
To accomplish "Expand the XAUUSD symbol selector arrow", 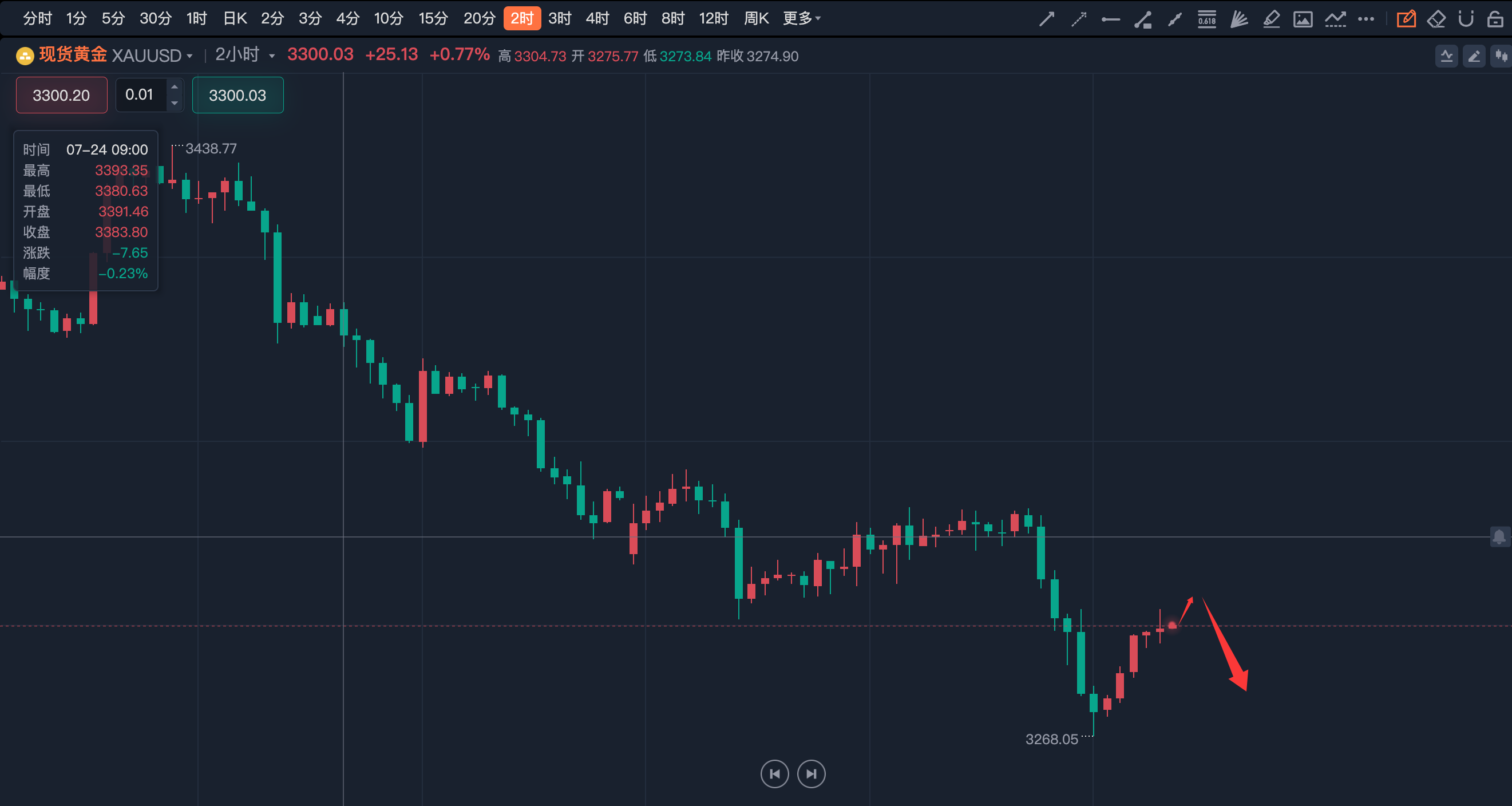I will [x=189, y=56].
